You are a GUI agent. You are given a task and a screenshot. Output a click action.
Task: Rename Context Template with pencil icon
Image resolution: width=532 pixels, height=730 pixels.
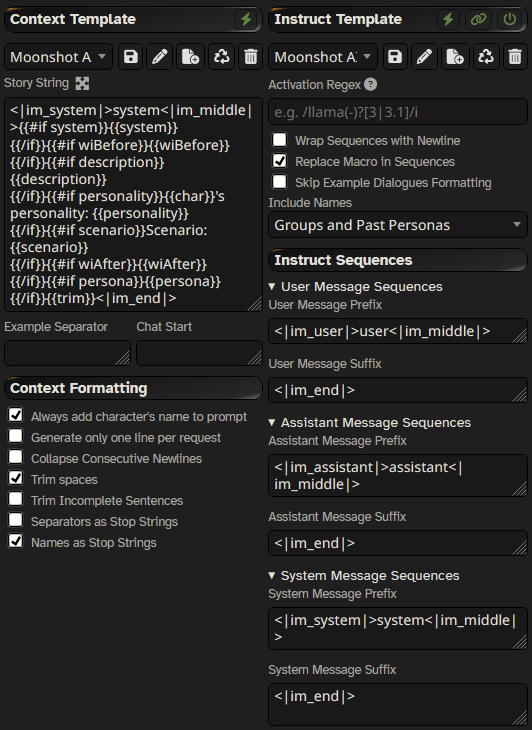point(160,57)
